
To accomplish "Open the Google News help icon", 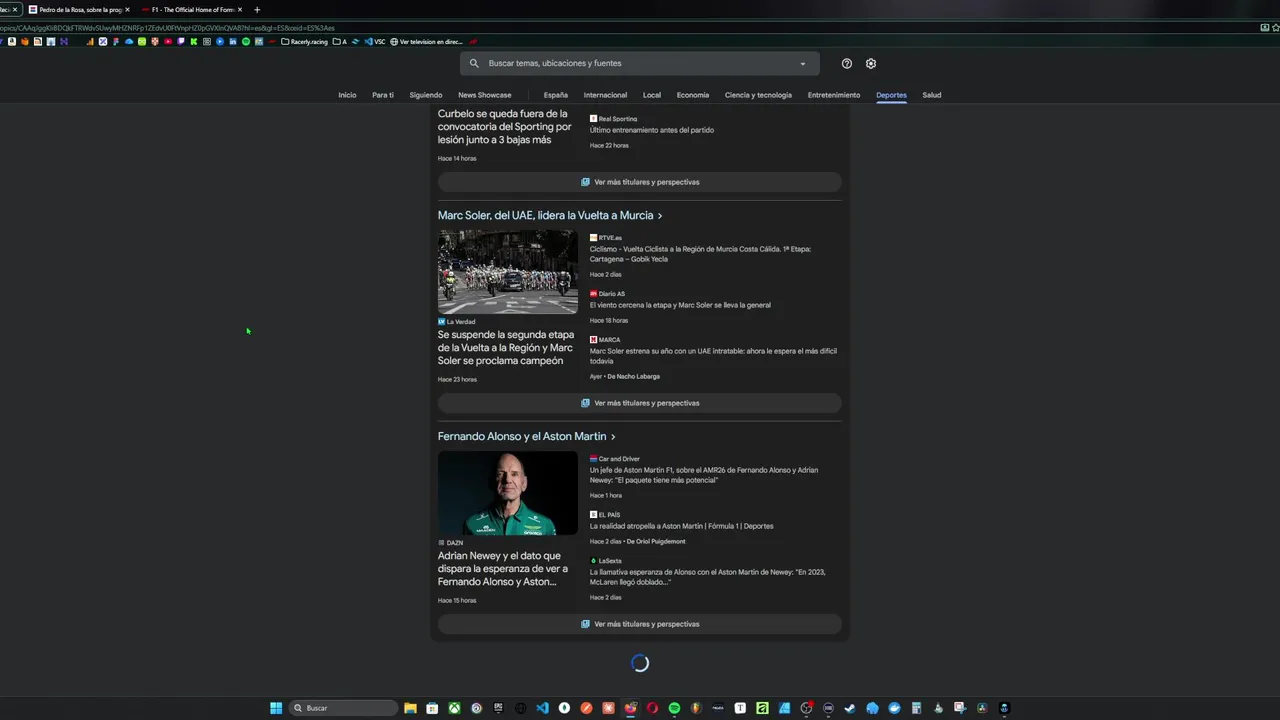I will click(x=847, y=63).
